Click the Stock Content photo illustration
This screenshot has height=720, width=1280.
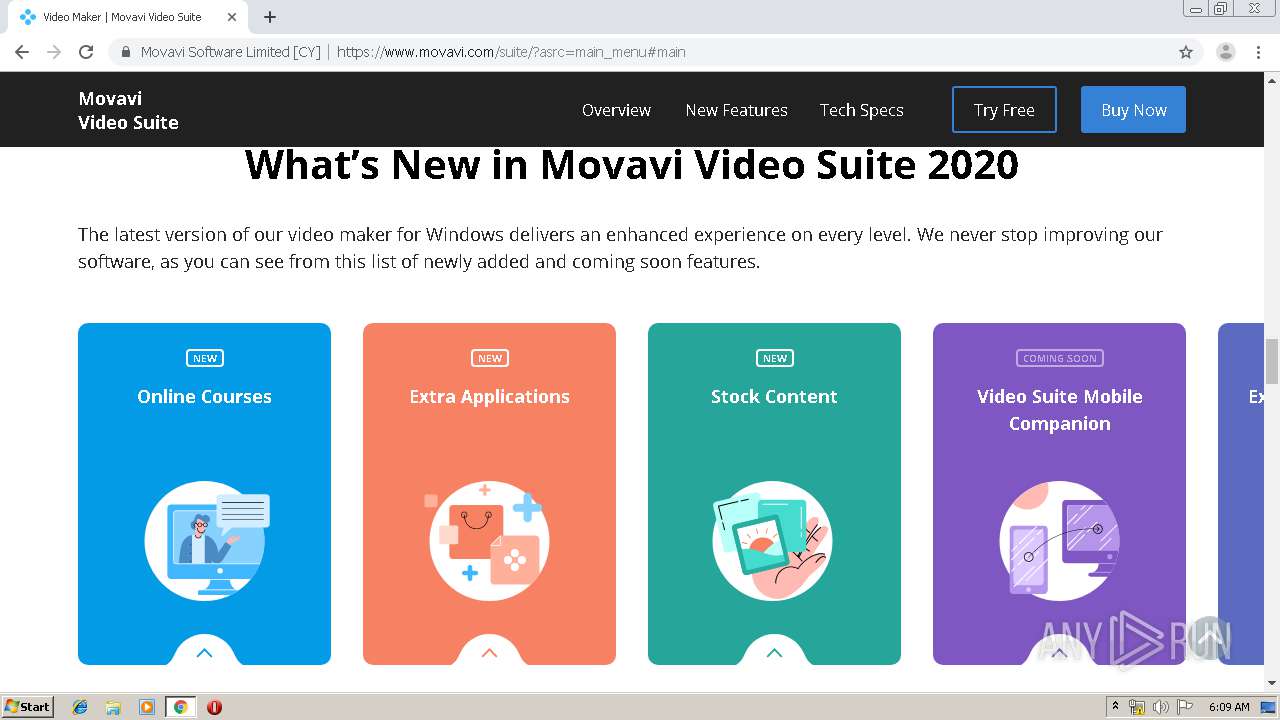pos(773,541)
